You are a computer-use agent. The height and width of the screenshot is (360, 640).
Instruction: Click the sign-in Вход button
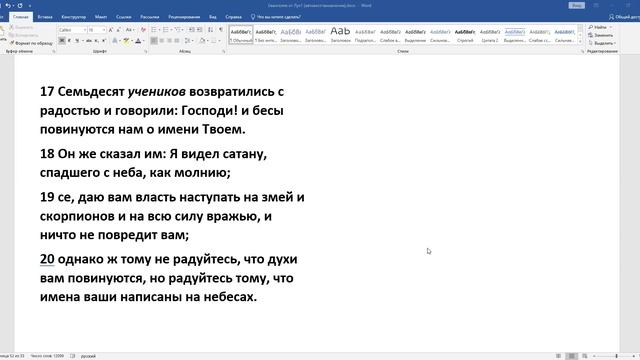coord(576,5)
